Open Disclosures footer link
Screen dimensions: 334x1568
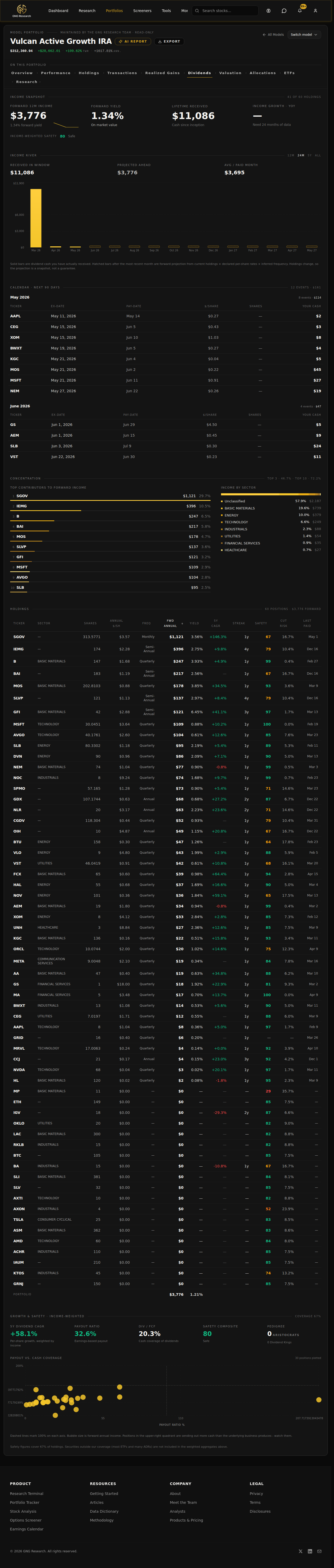point(260,1511)
